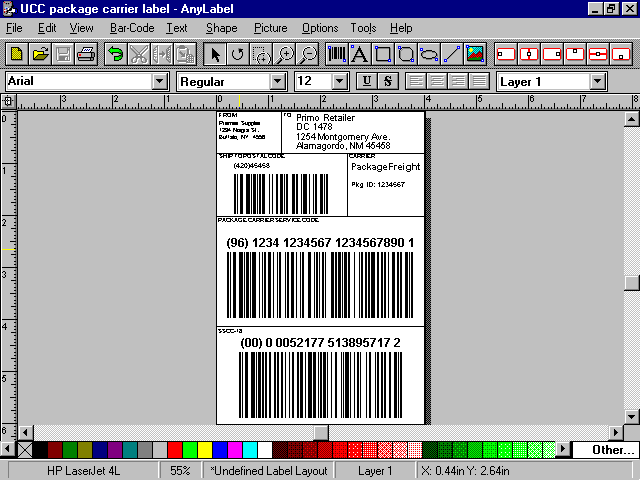
Task: Choose the no-color crossed swatch
Action: coord(25,450)
